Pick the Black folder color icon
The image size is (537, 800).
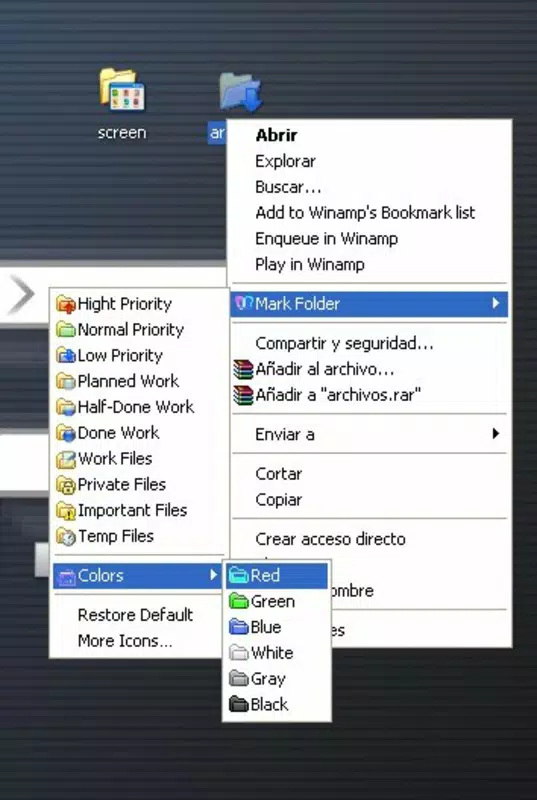pyautogui.click(x=238, y=705)
